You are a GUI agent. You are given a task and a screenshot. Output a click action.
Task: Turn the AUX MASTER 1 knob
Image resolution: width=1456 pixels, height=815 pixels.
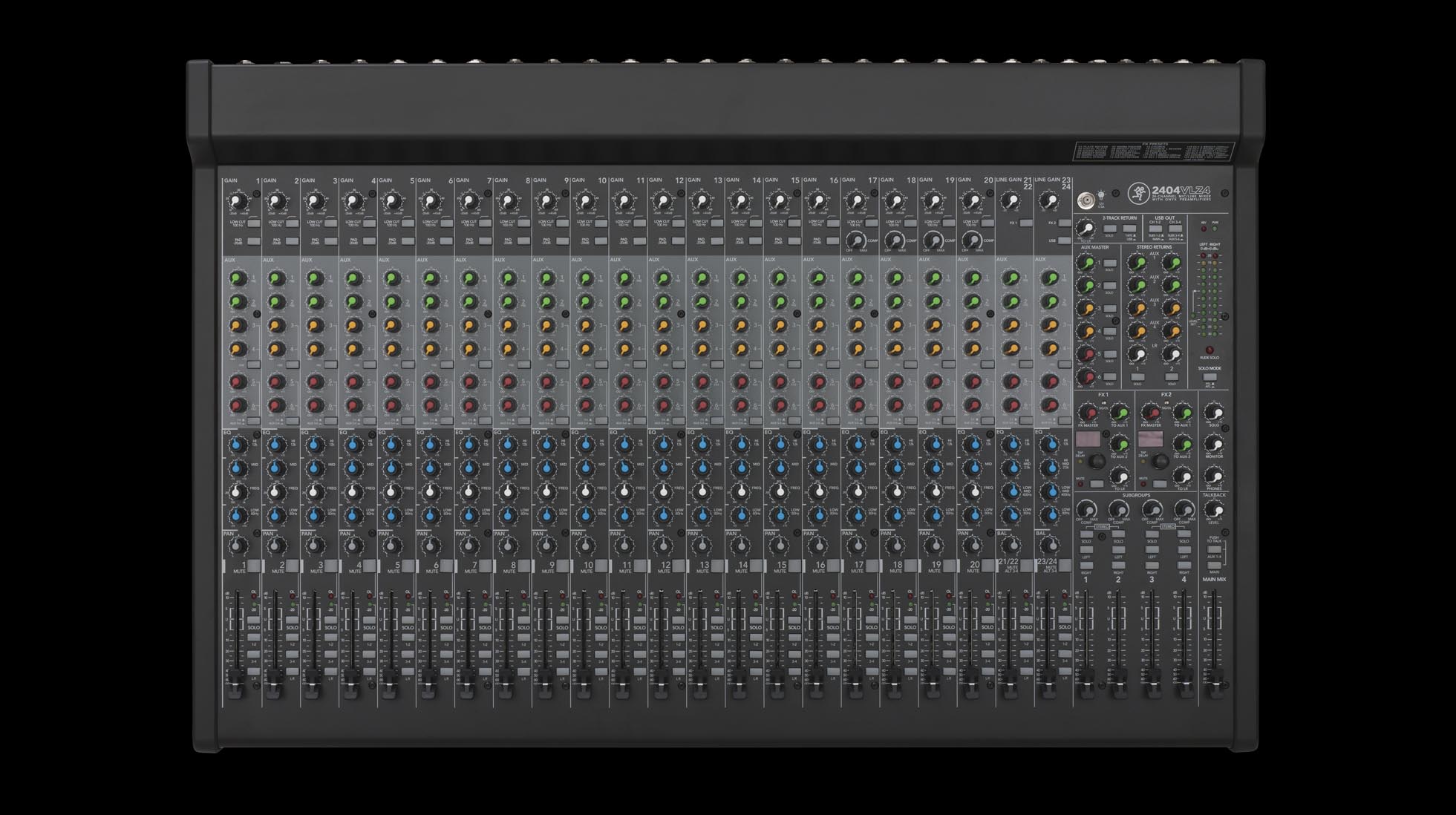(1087, 262)
